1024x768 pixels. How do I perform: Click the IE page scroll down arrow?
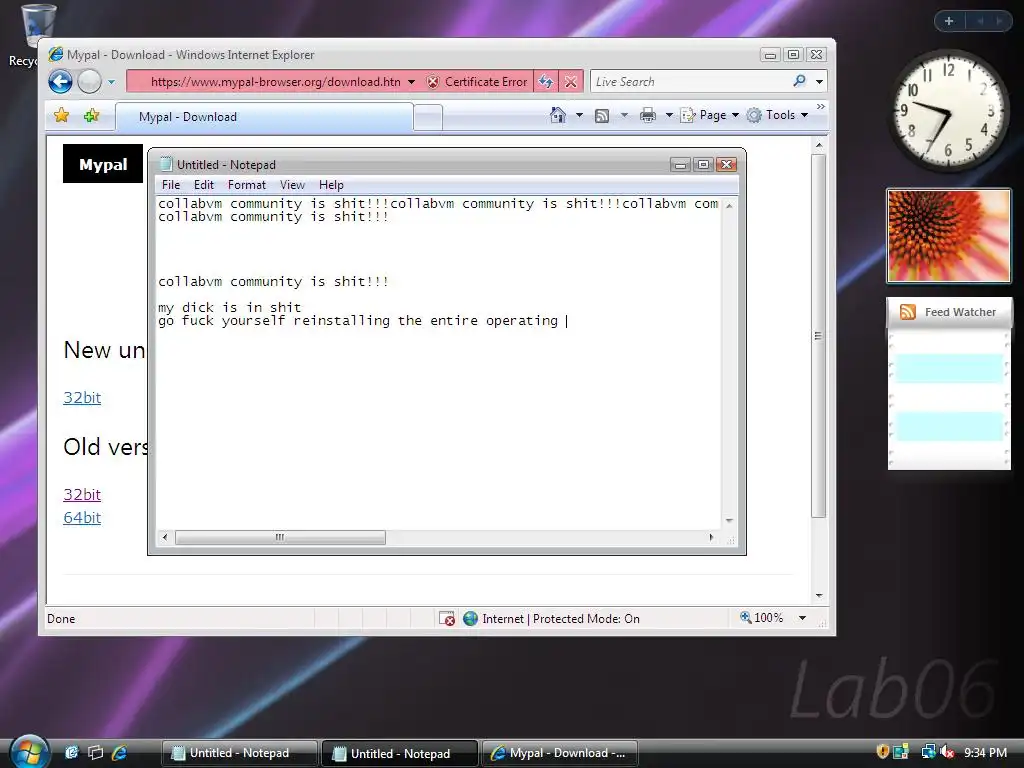(818, 596)
